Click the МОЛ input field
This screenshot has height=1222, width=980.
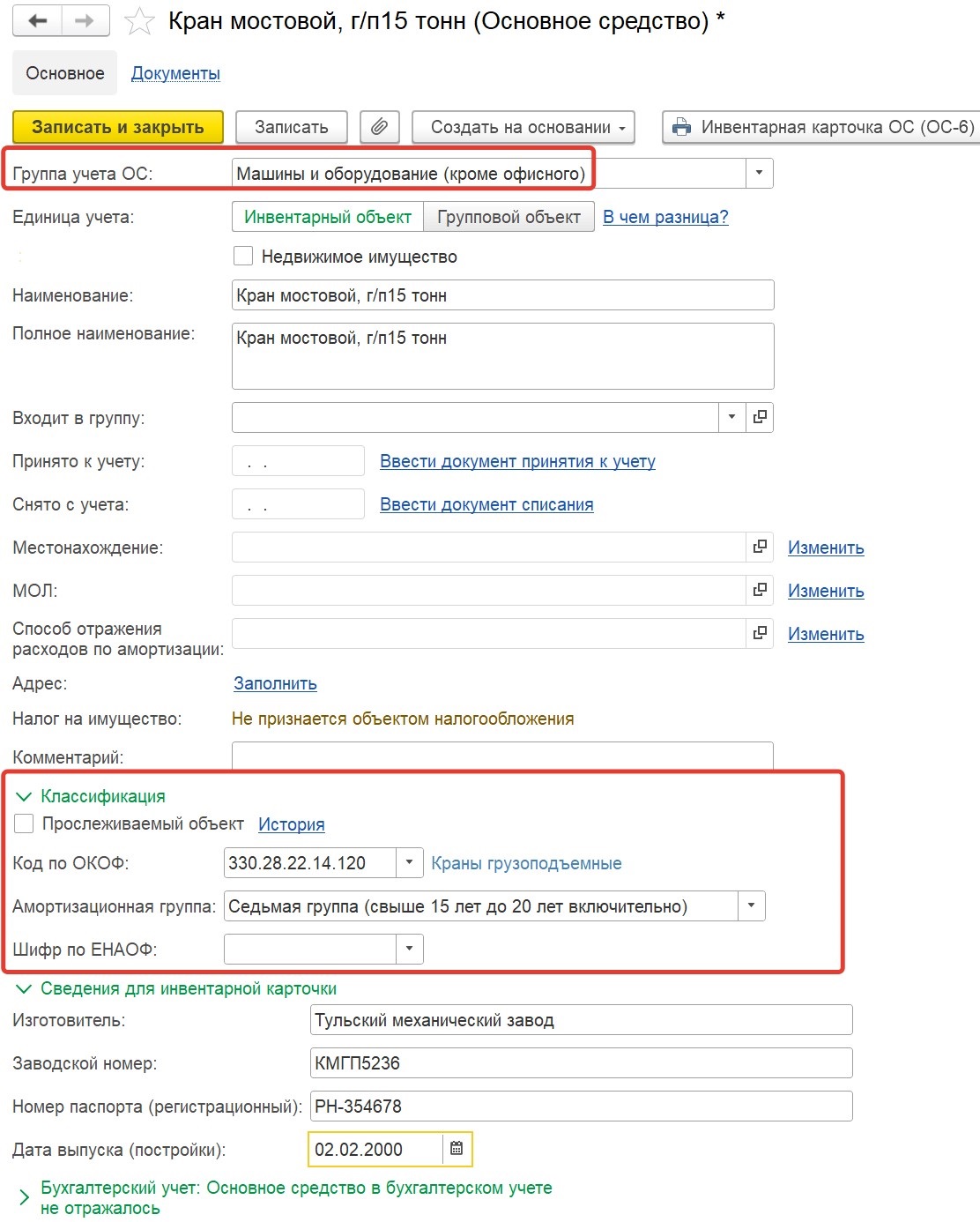pos(489,590)
